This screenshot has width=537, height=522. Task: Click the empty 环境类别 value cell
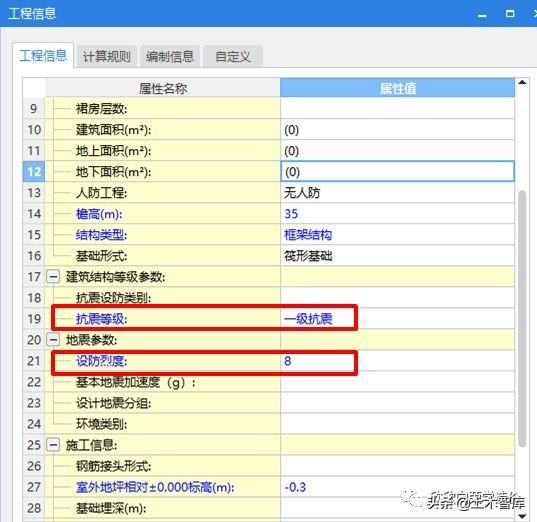pos(397,424)
